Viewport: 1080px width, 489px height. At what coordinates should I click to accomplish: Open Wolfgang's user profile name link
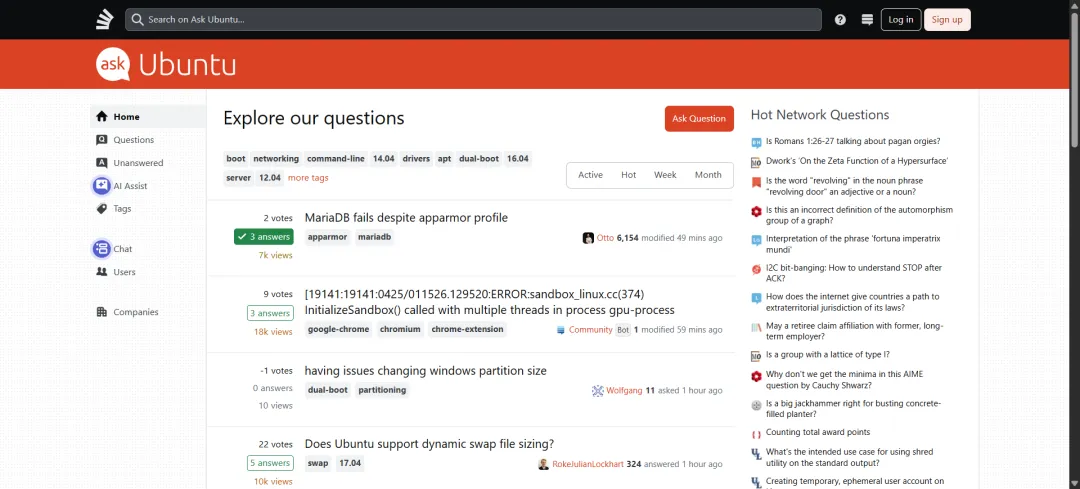(624, 391)
